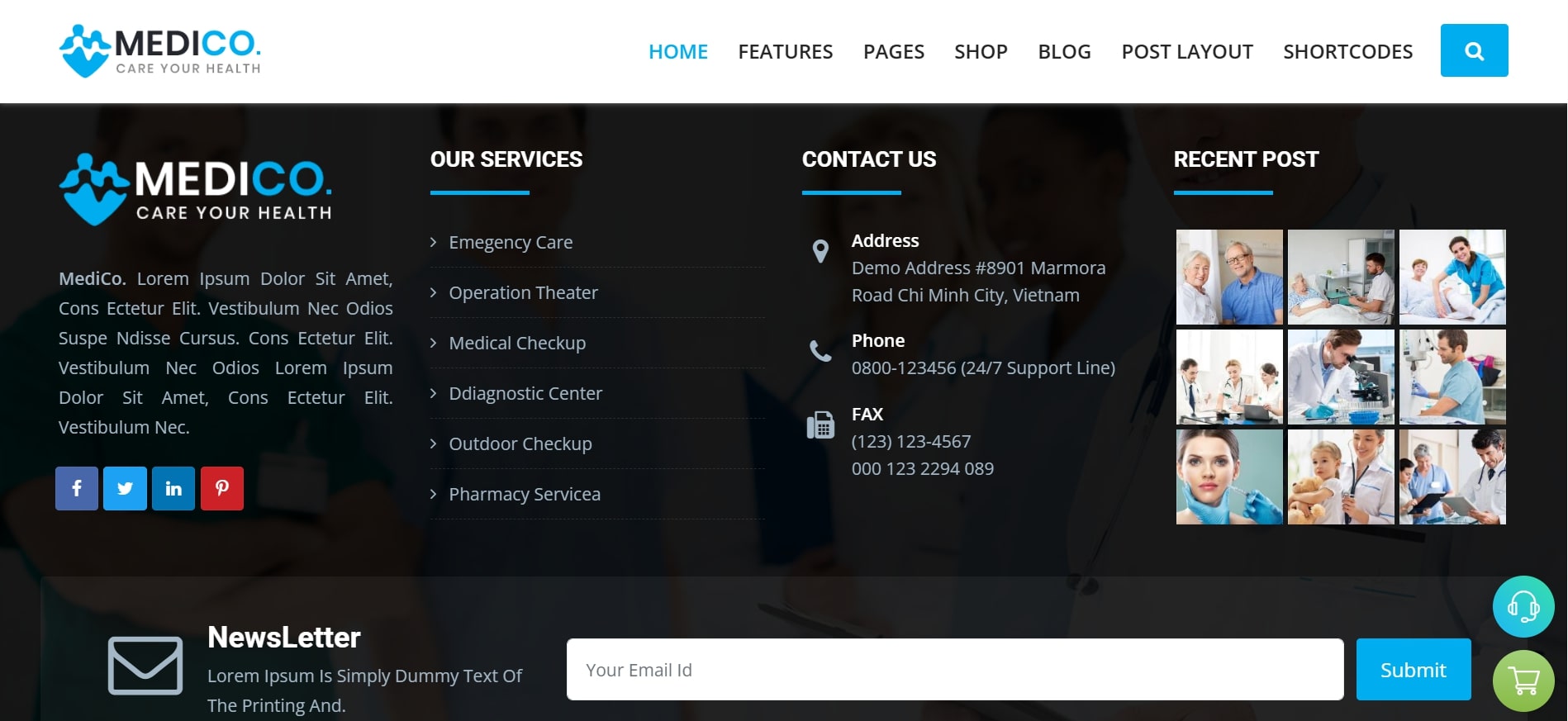Screen dimensions: 1568x721
Task: Open the elderly couple post thumbnail
Action: coord(1229,277)
